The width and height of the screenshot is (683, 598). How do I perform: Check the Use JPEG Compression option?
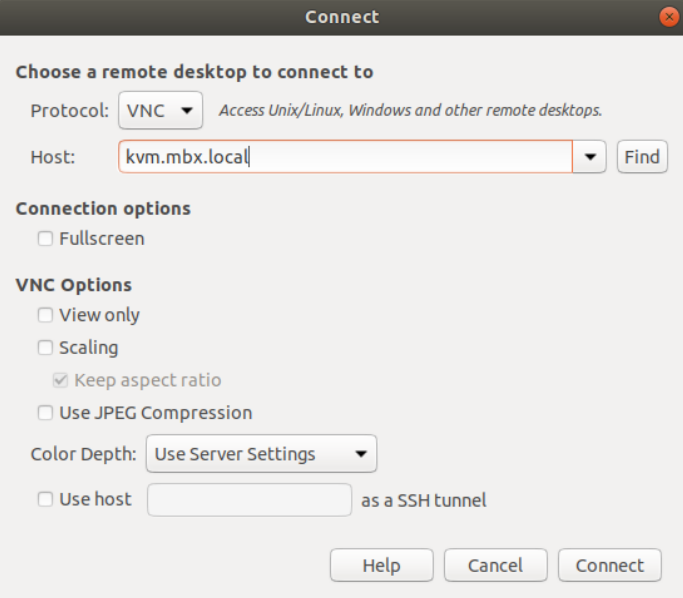pos(45,413)
